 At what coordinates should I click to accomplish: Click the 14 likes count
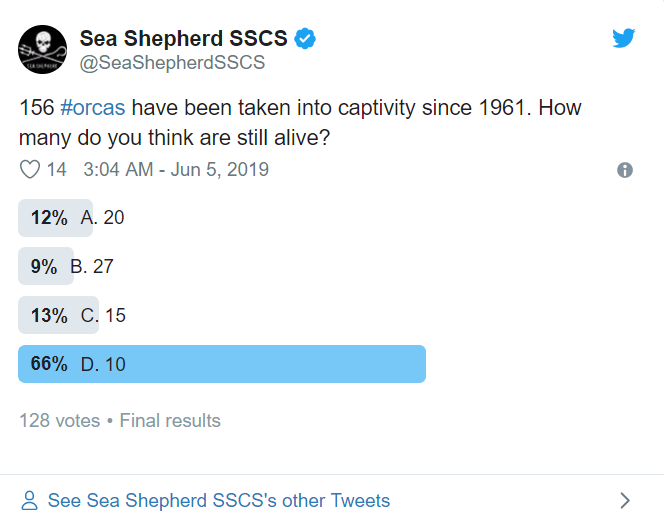[56, 170]
